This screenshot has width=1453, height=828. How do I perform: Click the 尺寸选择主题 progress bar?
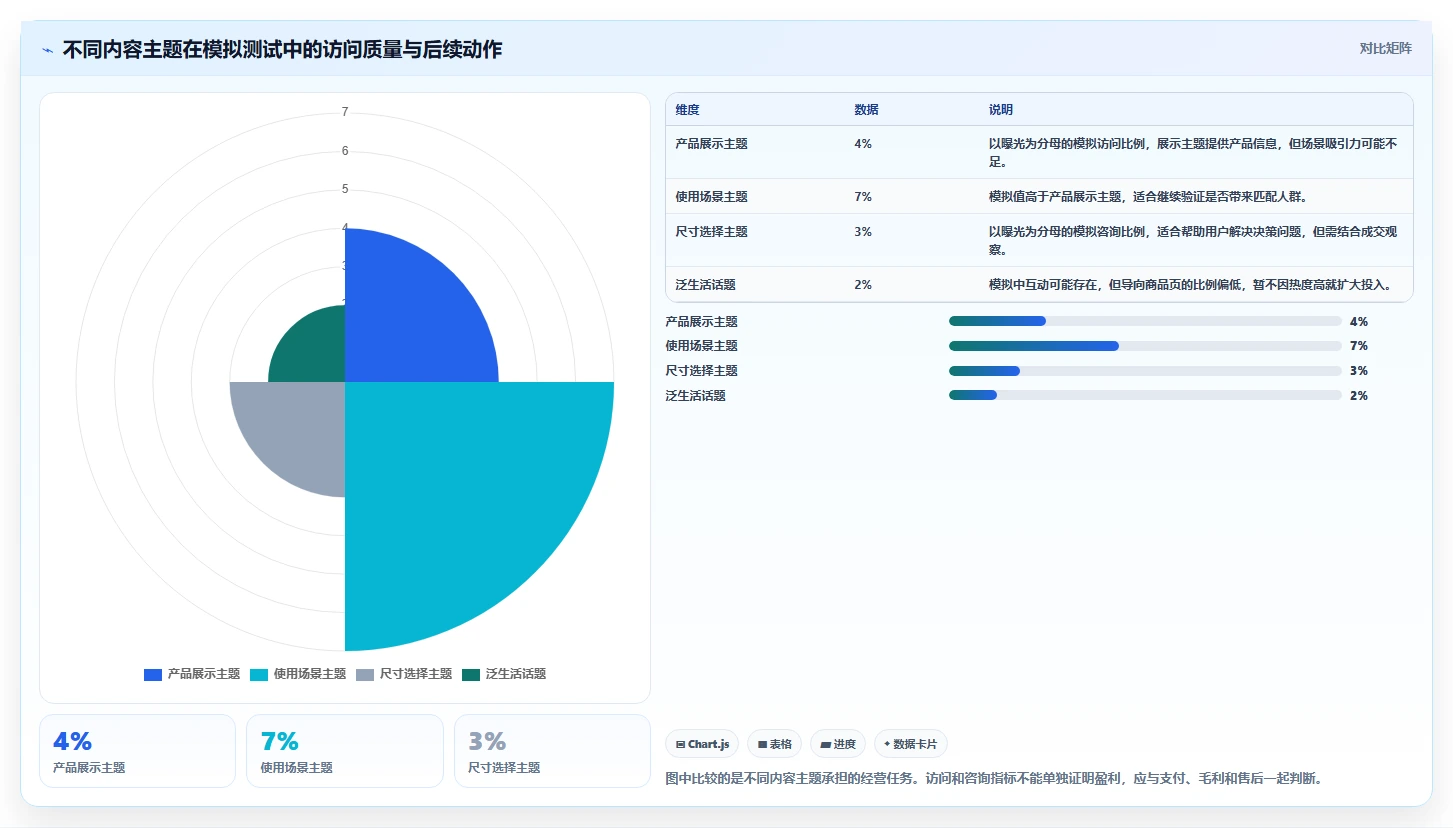pyautogui.click(x=1145, y=370)
